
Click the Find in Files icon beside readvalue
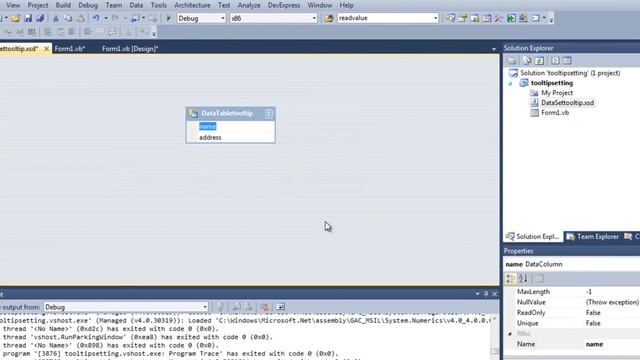pos(329,18)
